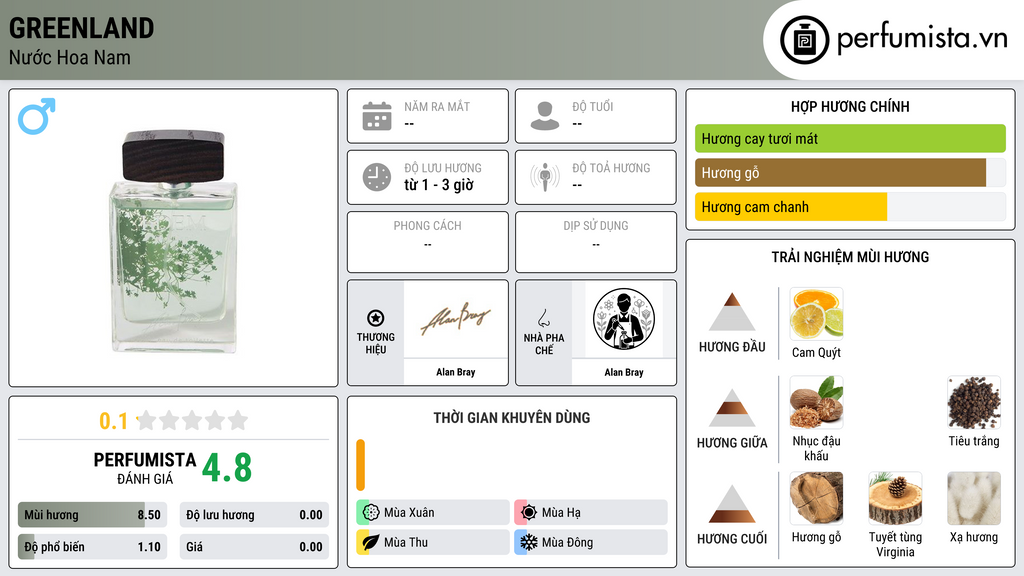Click the Mùa Thu leaf icon

(371, 542)
